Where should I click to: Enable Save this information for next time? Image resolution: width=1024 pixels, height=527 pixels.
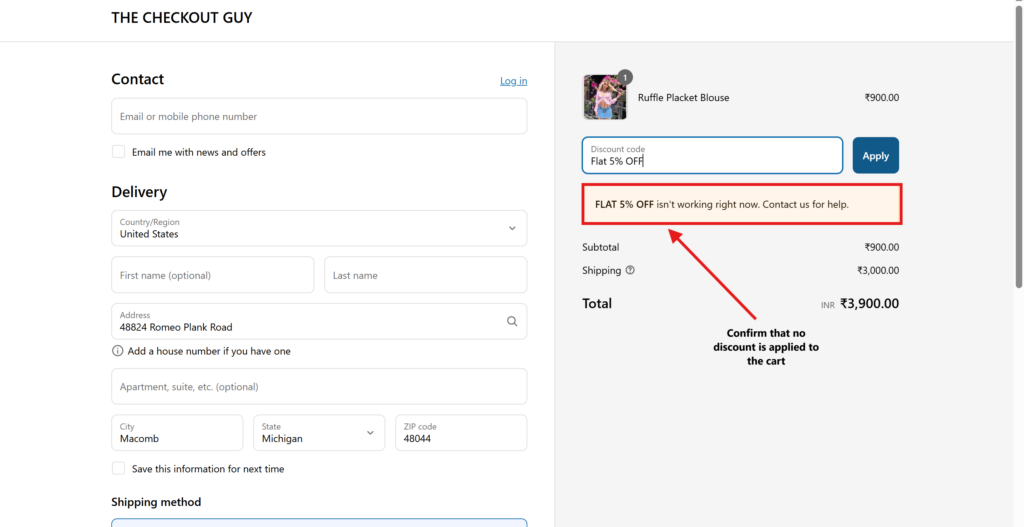[118, 469]
